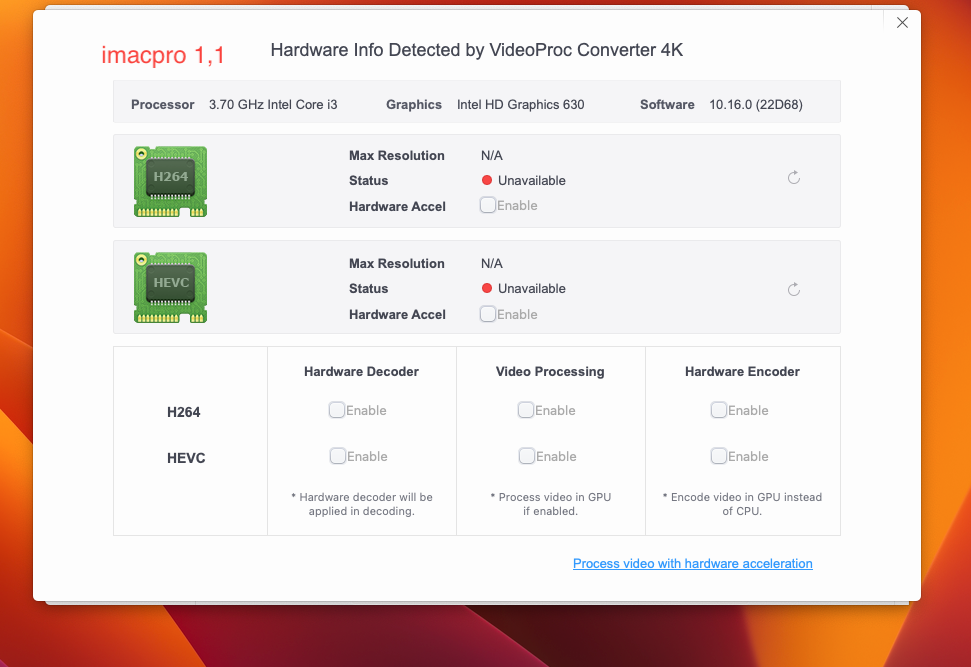
Task: Click 'Process video in GPU if enabled' note
Action: (x=551, y=504)
